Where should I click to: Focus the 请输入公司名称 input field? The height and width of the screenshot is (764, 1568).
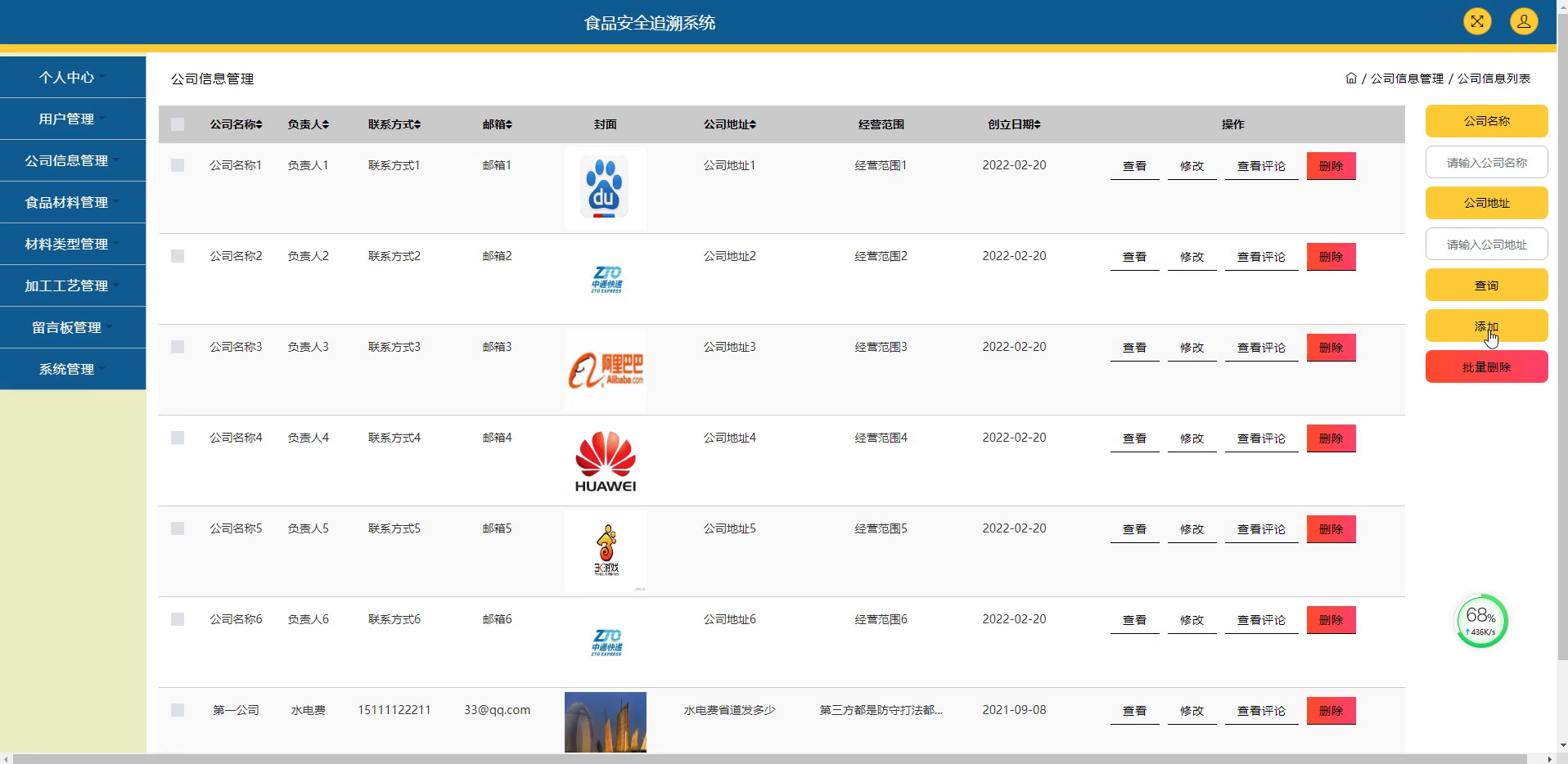(x=1486, y=163)
